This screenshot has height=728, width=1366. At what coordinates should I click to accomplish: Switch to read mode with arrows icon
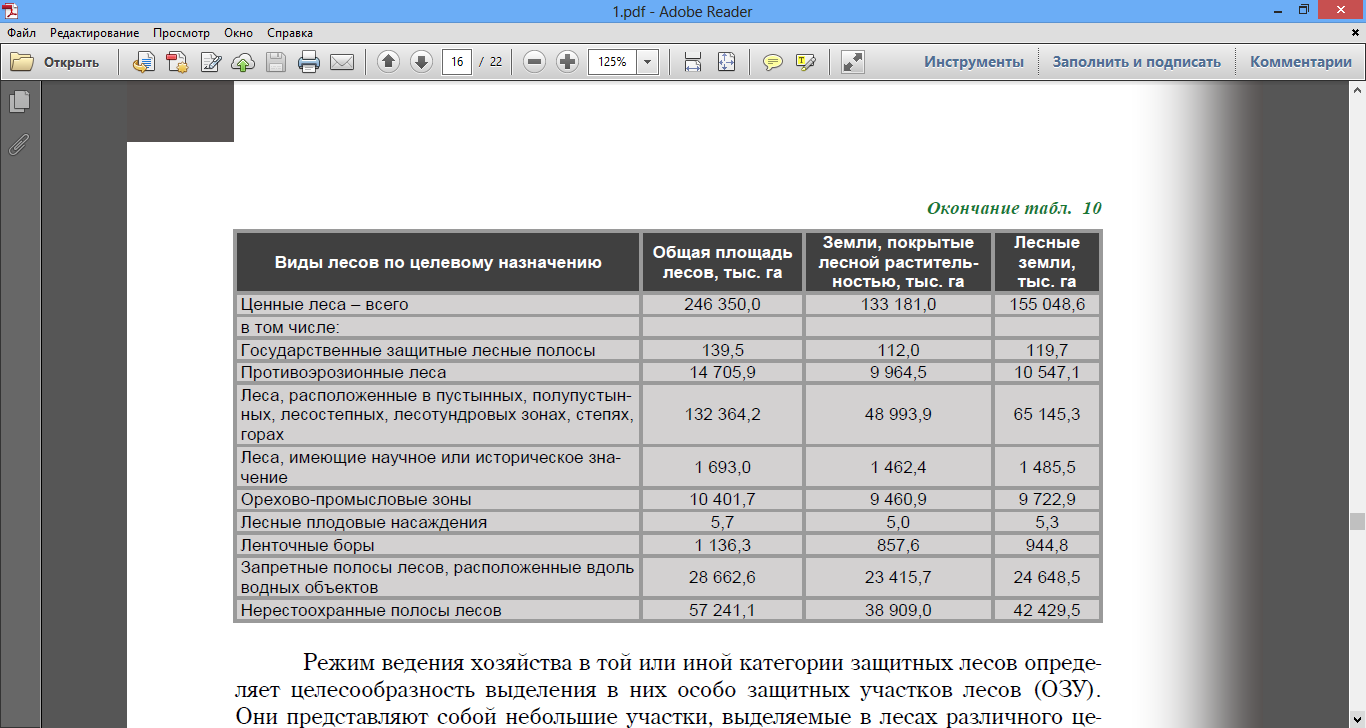(853, 62)
